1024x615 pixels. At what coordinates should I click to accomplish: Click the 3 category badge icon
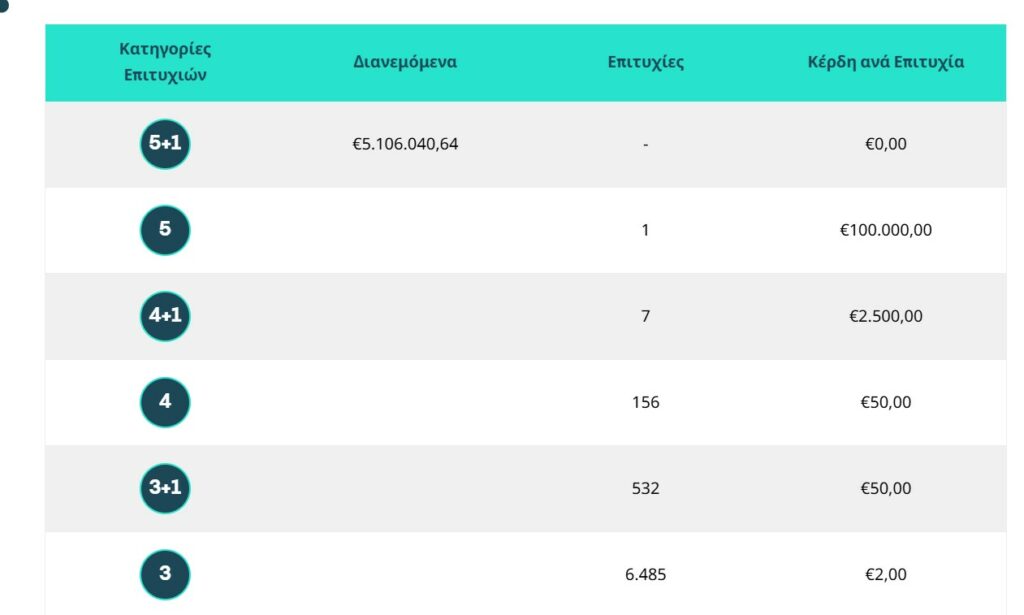point(165,574)
